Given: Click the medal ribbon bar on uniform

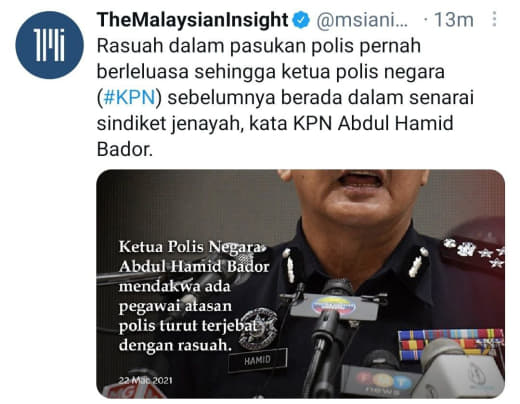Looking at the screenshot, I should point(451,344).
